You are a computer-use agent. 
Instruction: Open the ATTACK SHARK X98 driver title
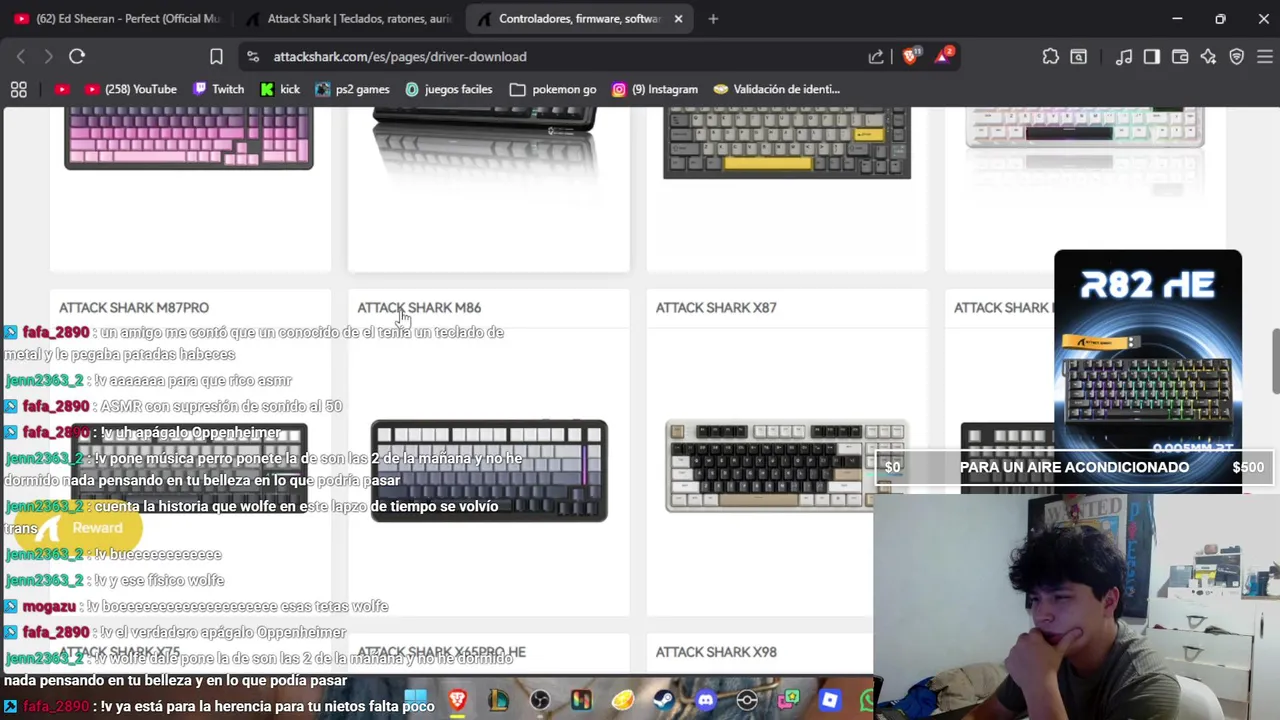pos(716,652)
